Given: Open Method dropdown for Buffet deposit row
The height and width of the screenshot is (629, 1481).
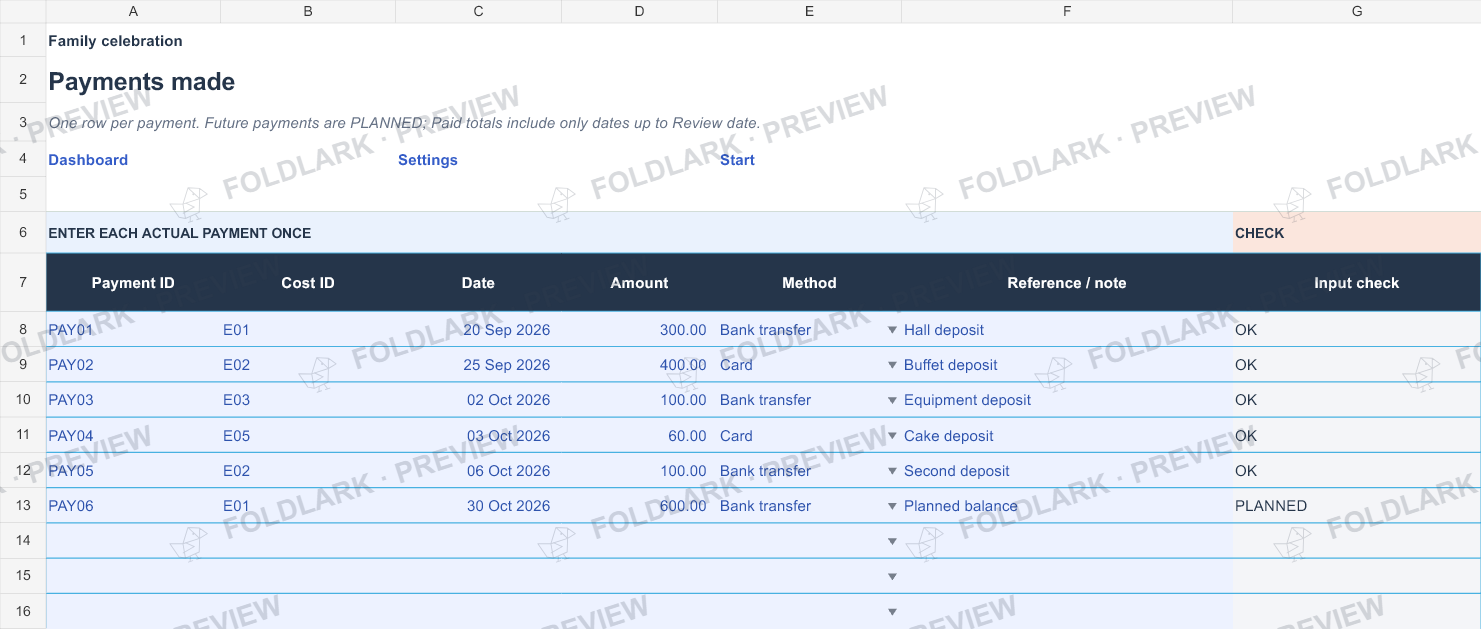Looking at the screenshot, I should tap(892, 365).
